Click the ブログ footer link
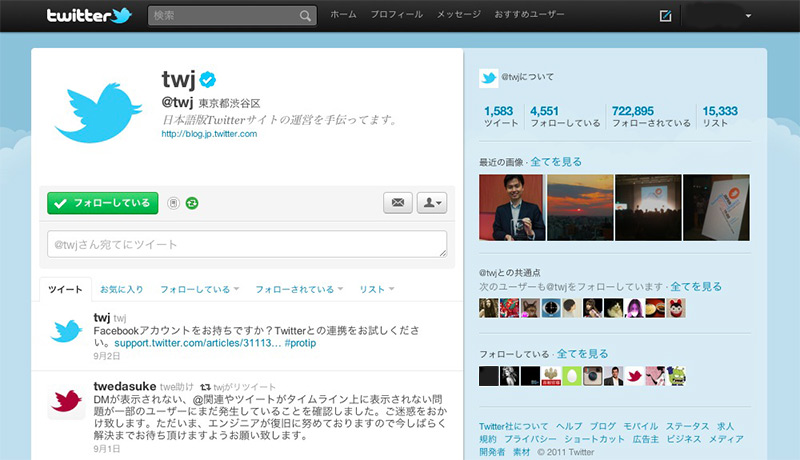This screenshot has height=460, width=800. (603, 426)
